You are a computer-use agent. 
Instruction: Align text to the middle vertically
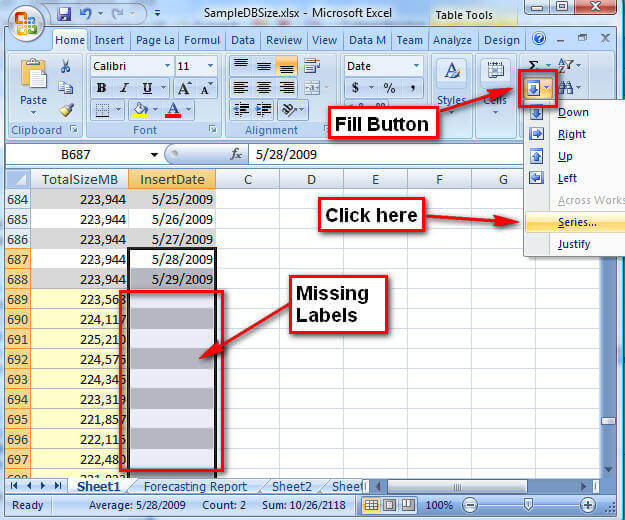[263, 65]
